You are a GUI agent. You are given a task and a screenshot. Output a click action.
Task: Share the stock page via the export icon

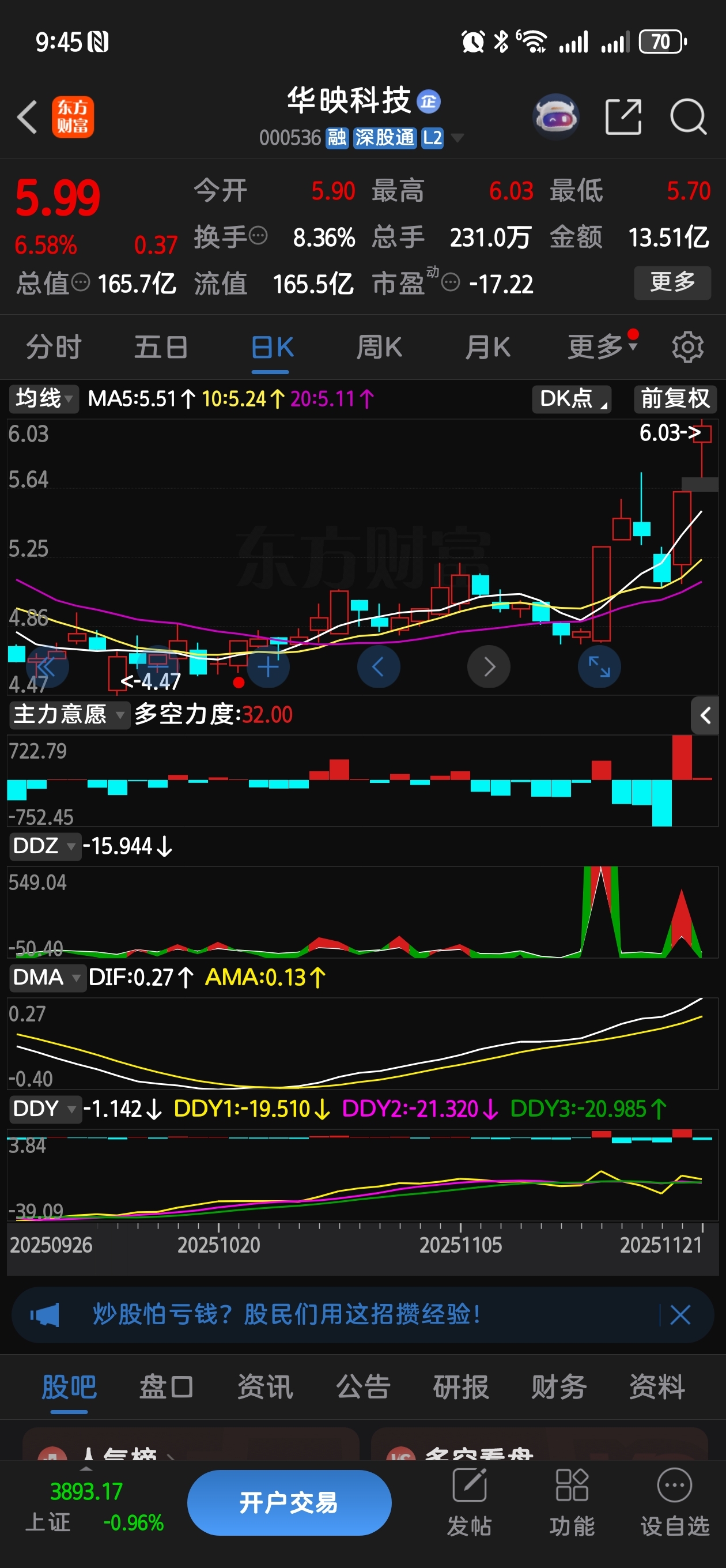coord(623,116)
